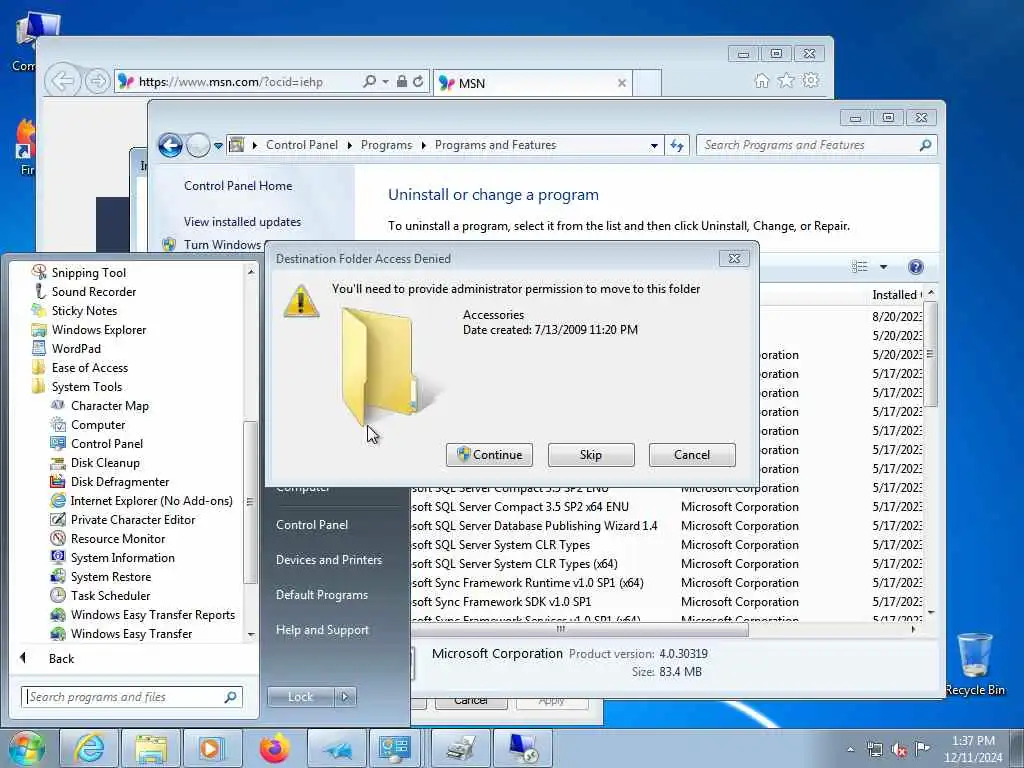Viewport: 1024px width, 768px height.
Task: Close the MSN tab in Internet Explorer
Action: click(x=622, y=83)
